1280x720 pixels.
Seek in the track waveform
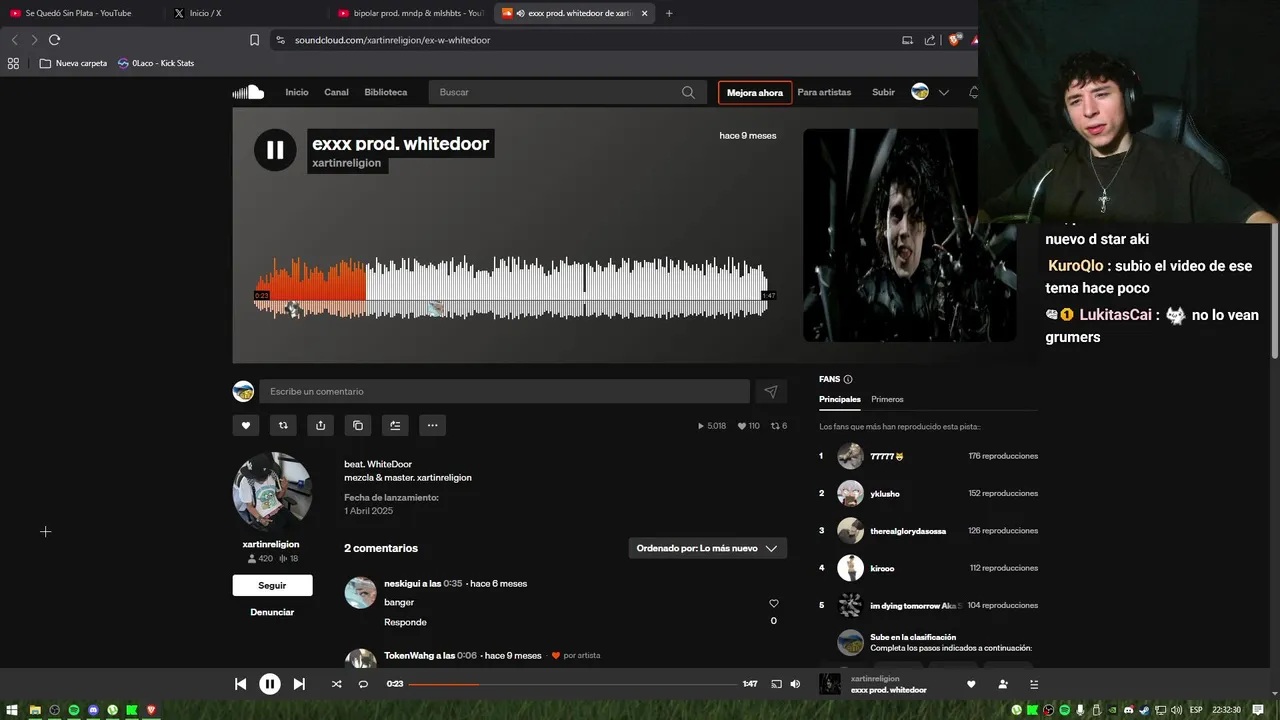coord(511,288)
